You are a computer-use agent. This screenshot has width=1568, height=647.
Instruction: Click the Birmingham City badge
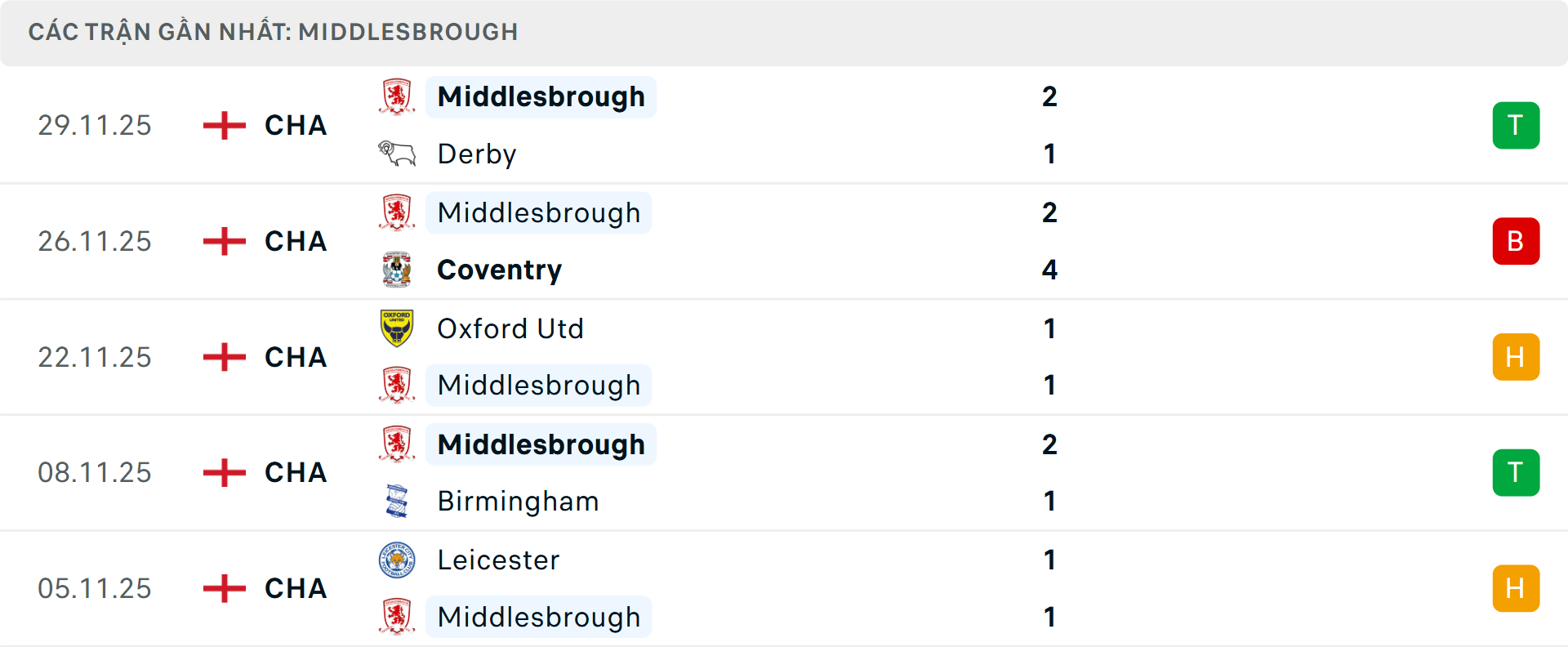pos(398,501)
